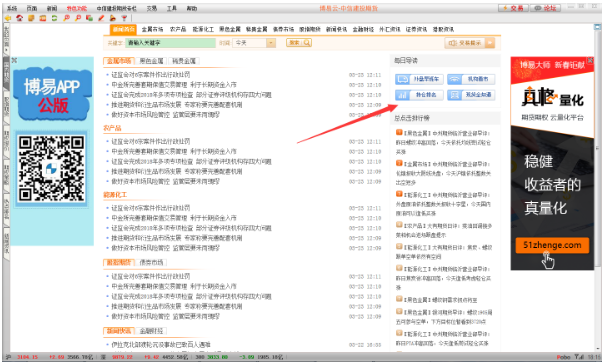
Task: Click the 论坛 button in the title bar
Action: [x=545, y=8]
